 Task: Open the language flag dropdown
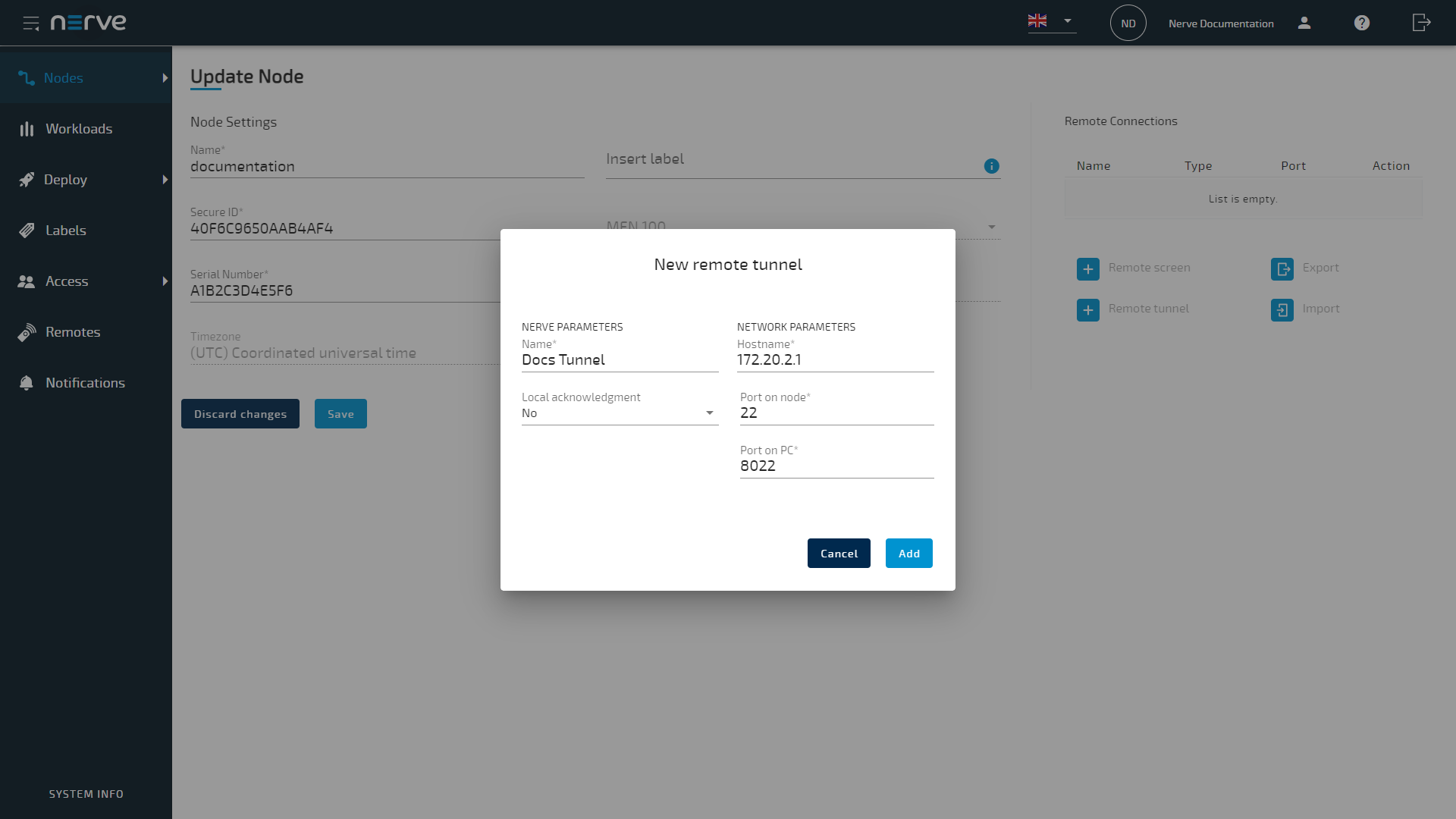tap(1051, 21)
